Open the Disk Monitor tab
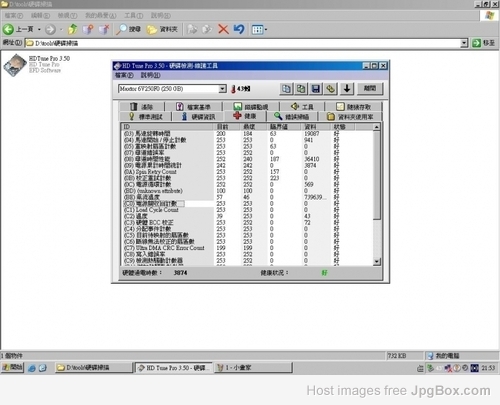Viewport: 500px width, 405px height. tap(251, 107)
